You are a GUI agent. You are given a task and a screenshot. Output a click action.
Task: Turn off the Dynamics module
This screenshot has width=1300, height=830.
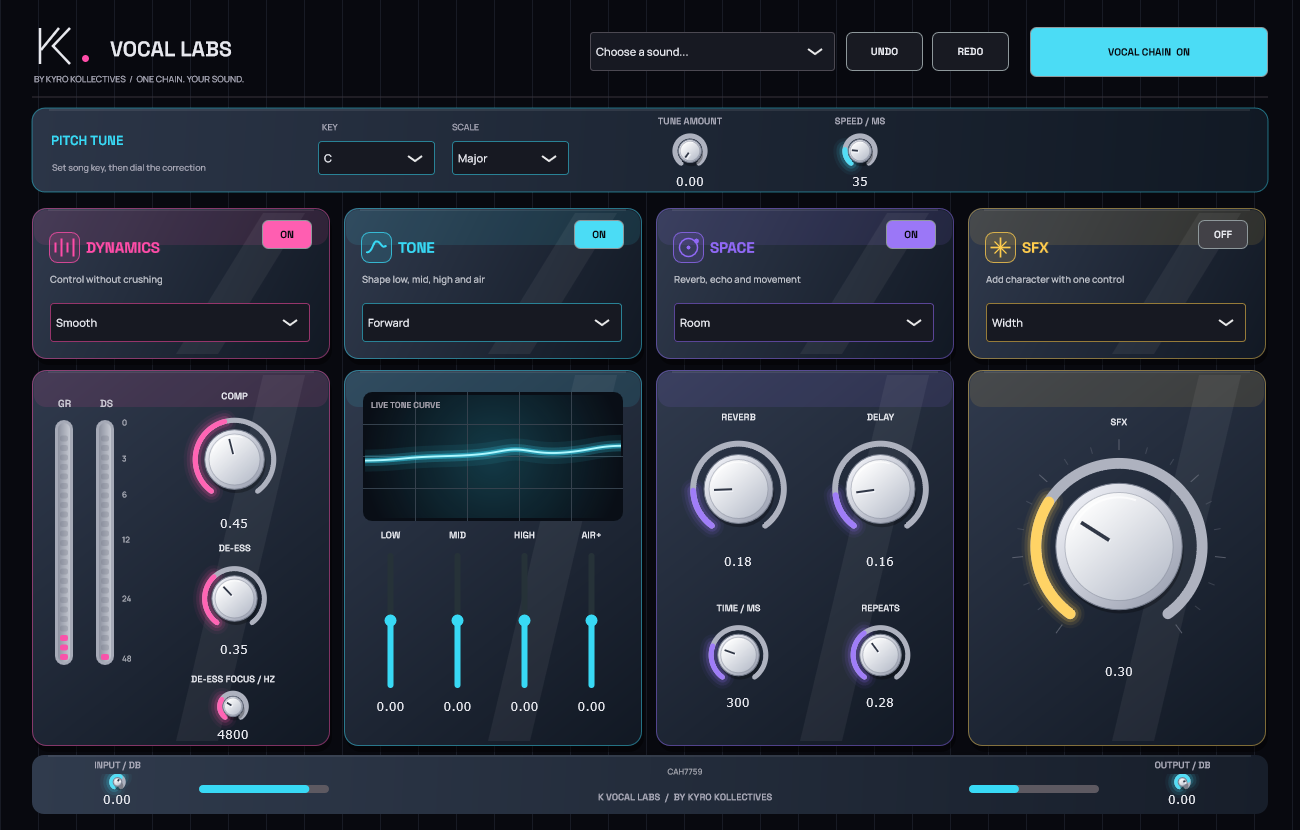(x=287, y=235)
